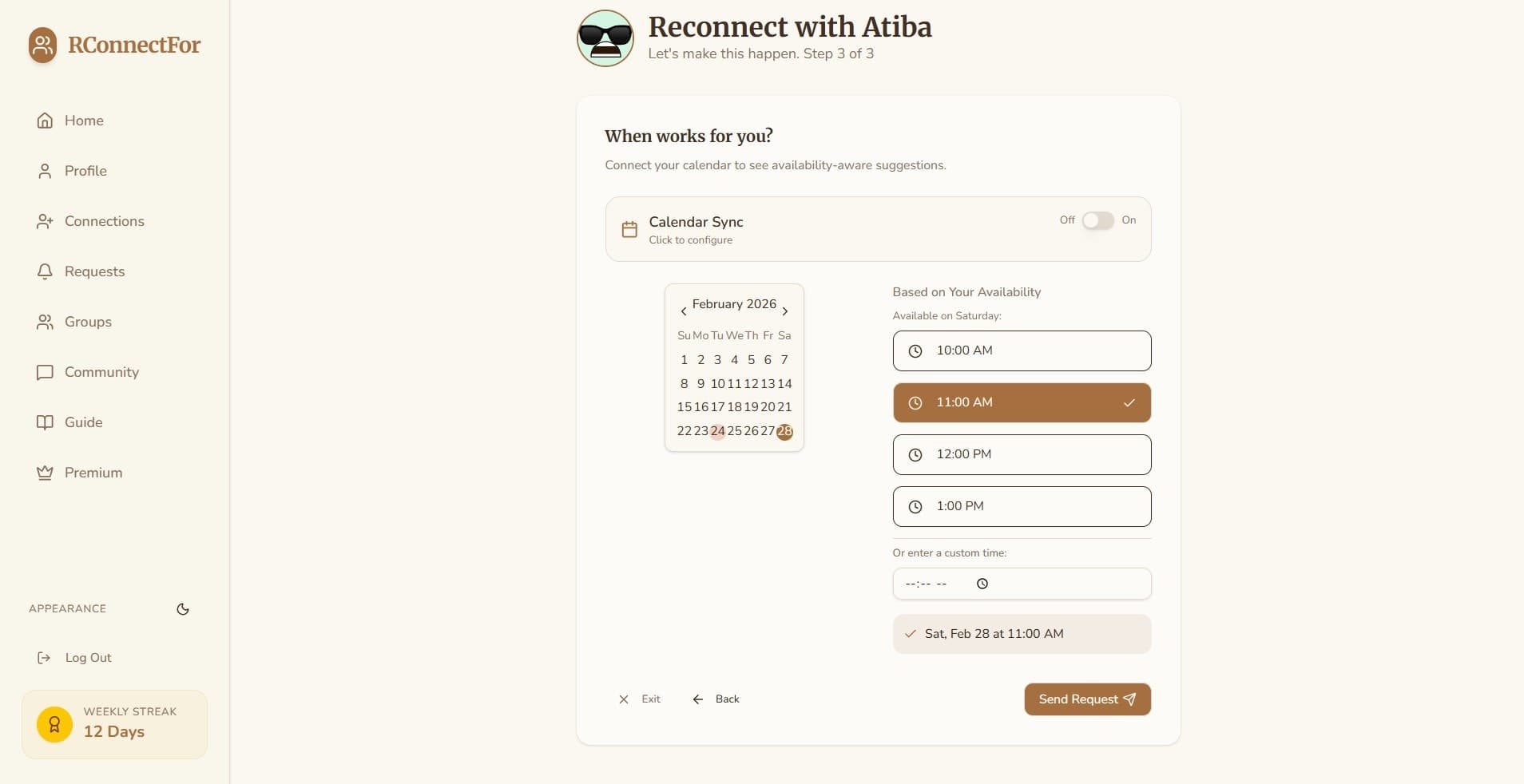Viewport: 1524px width, 784px height.
Task: Click the Premium crown icon
Action: (46, 472)
